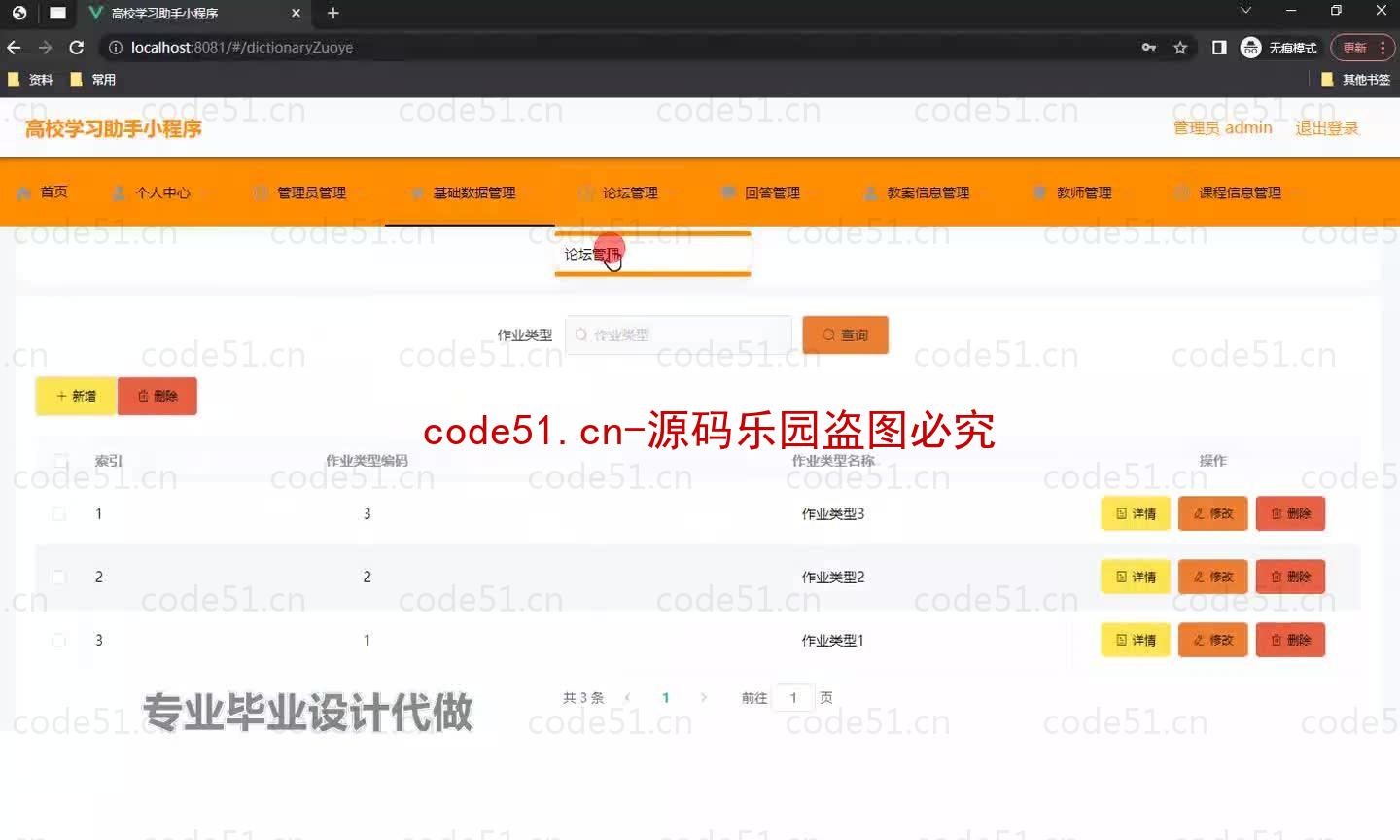The height and width of the screenshot is (840, 1400).
Task: Check the row for 作业类型2
Action: (58, 577)
